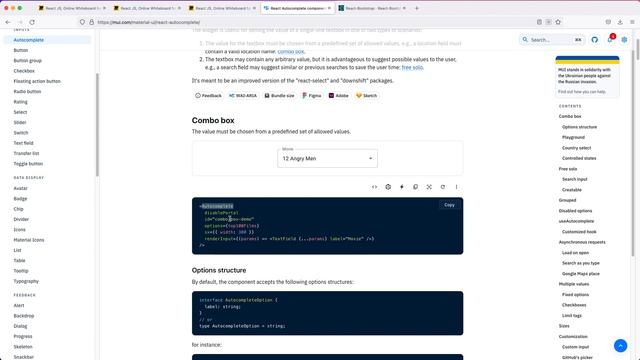Follow the "free solo" inline link
Image resolution: width=640 pixels, height=360 pixels.
(412, 67)
